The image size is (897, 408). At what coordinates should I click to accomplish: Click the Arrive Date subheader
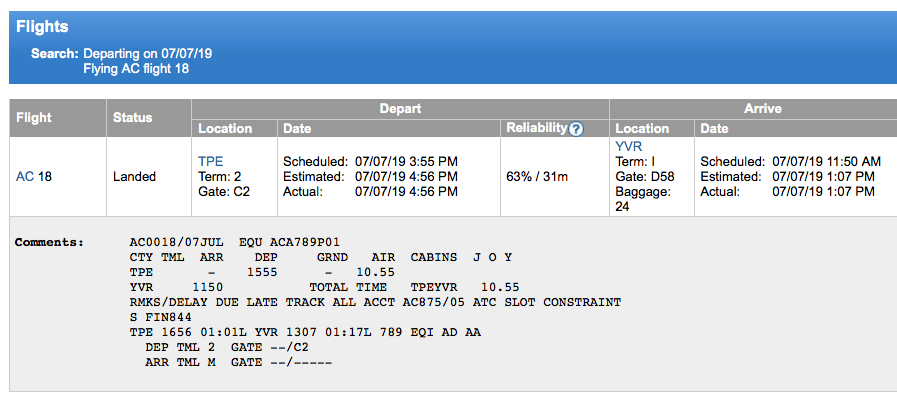coord(714,129)
